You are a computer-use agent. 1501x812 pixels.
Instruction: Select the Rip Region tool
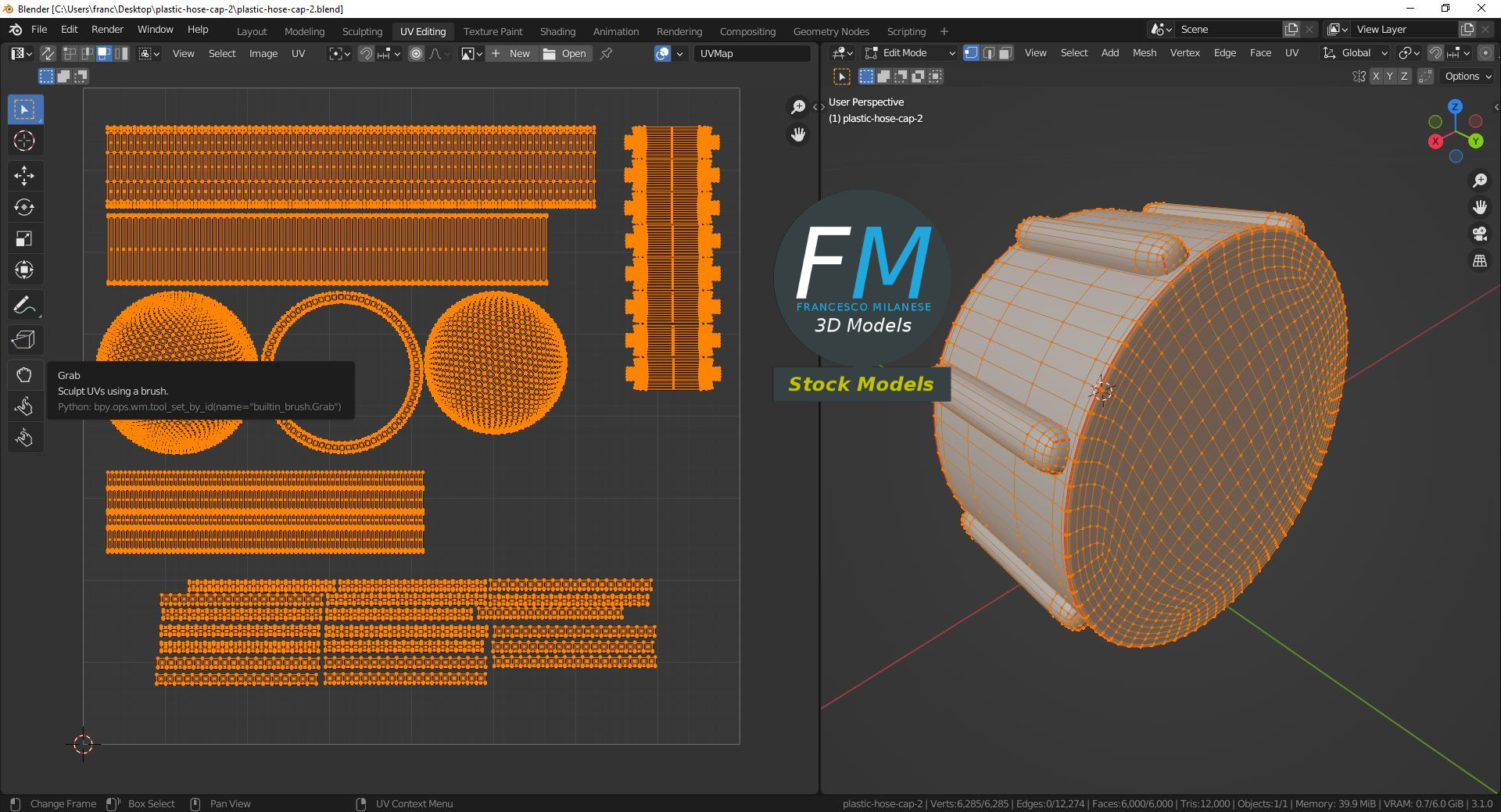point(24,340)
